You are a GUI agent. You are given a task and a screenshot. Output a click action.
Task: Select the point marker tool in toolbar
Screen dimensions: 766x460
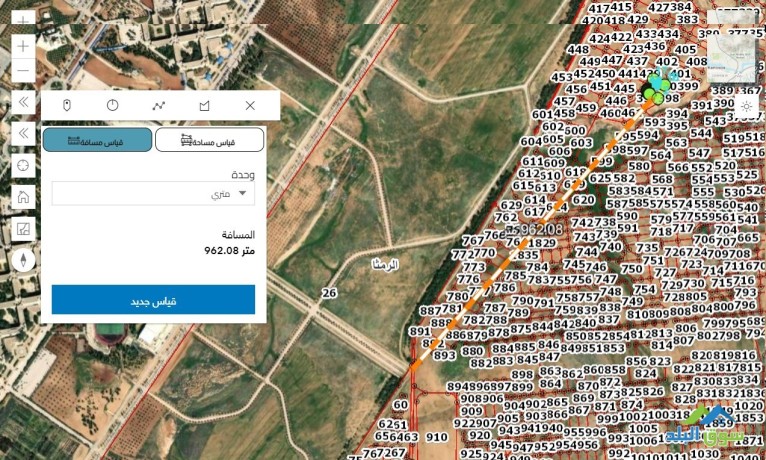67,105
